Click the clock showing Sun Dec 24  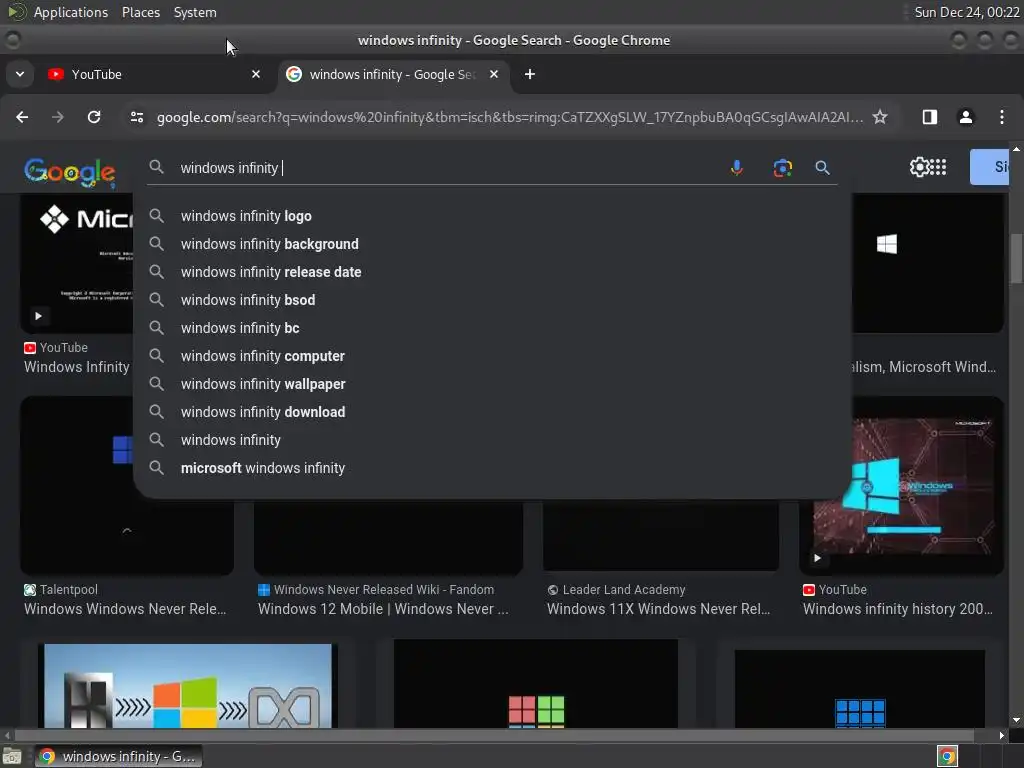click(967, 12)
